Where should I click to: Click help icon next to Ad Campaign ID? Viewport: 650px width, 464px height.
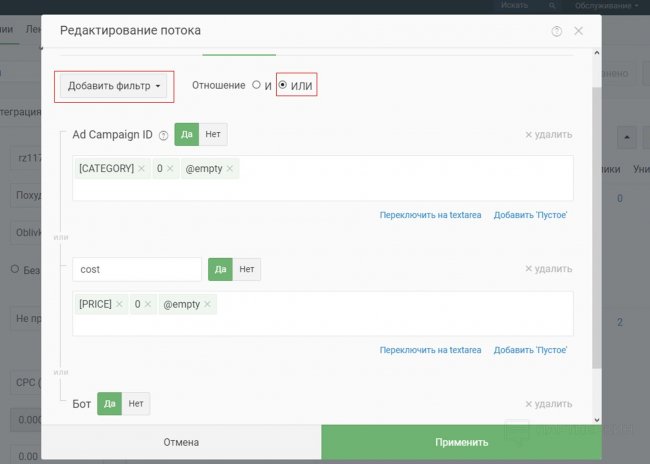click(x=163, y=135)
